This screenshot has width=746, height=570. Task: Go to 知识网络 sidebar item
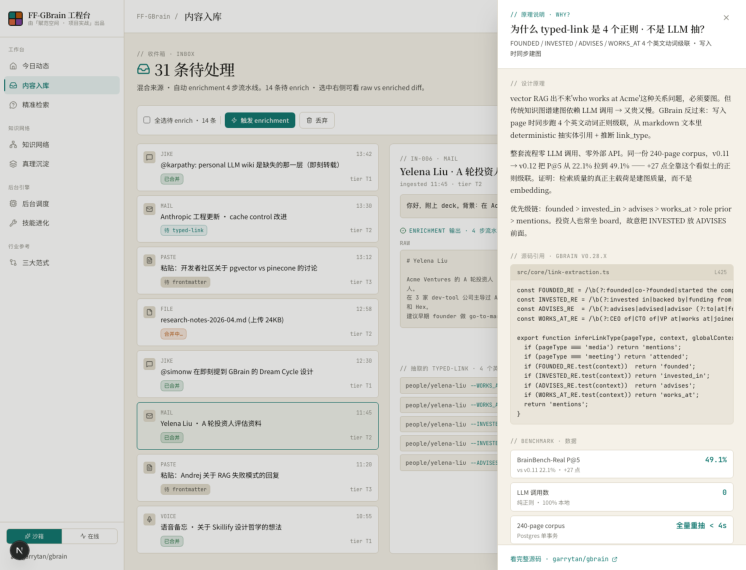pos(62,144)
